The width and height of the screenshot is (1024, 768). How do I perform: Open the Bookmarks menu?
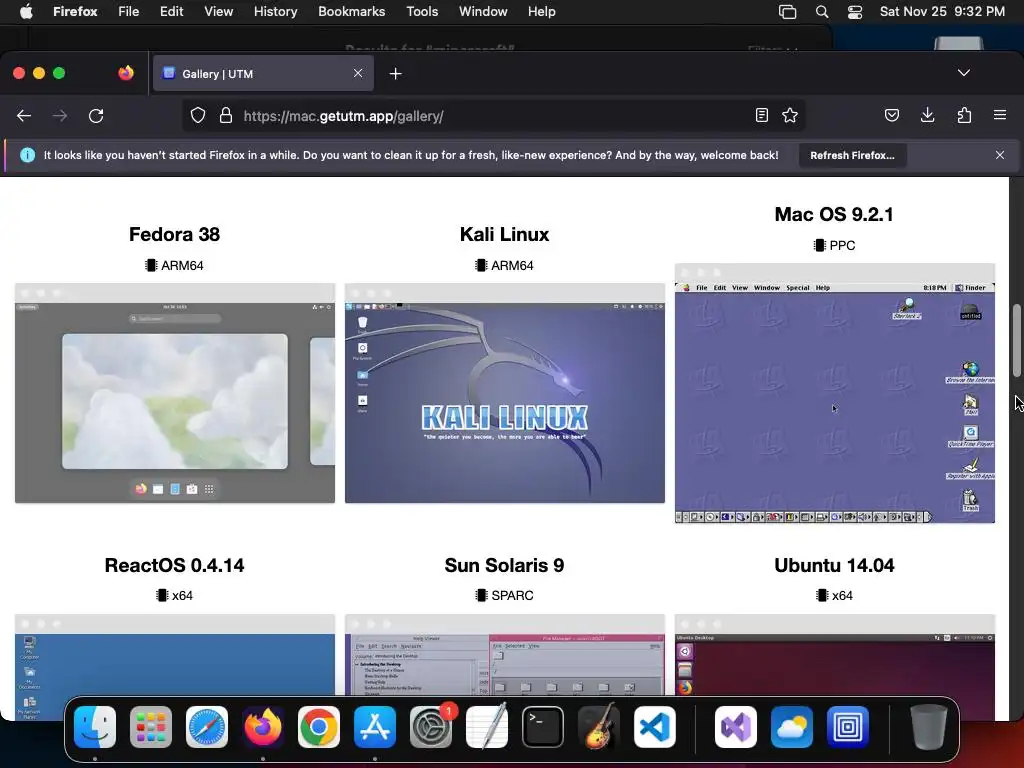pos(351,11)
